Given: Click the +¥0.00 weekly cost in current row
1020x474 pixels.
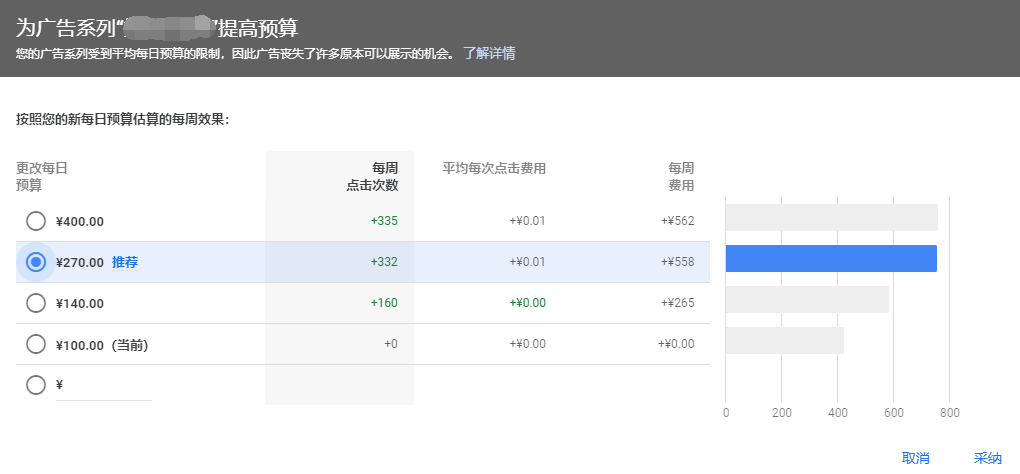Looking at the screenshot, I should (676, 344).
